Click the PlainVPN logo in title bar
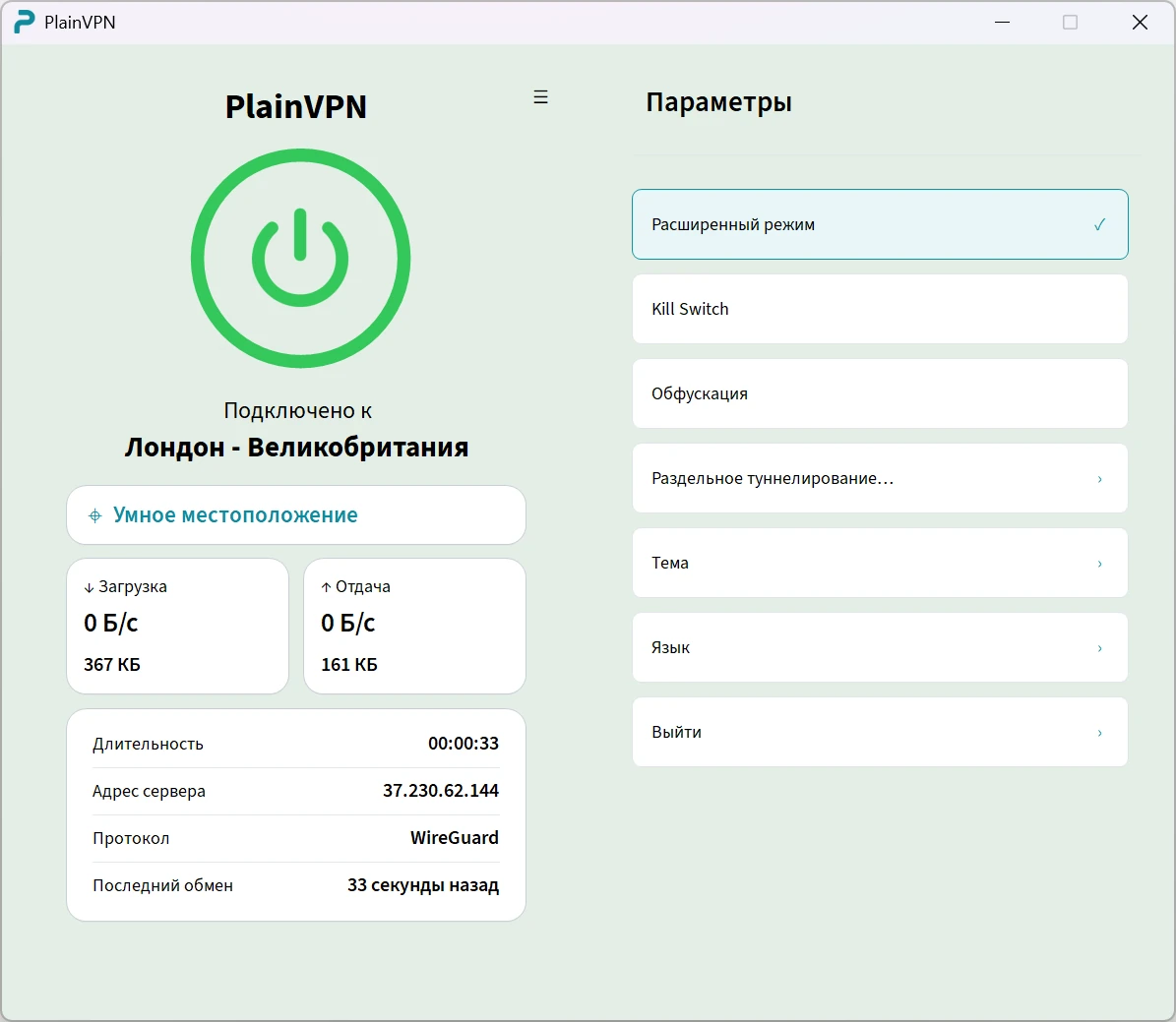1176x1022 pixels. point(24,22)
